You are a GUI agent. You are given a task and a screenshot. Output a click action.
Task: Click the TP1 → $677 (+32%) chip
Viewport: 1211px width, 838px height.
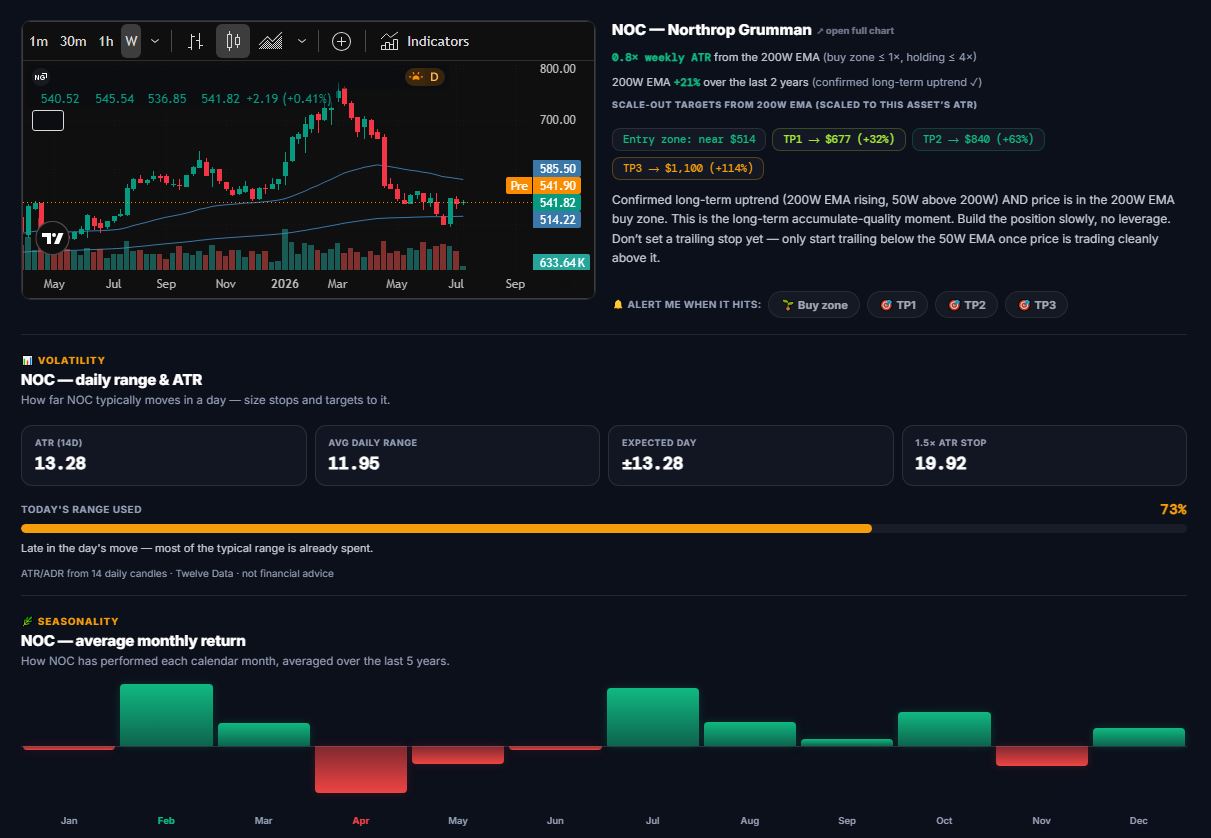click(839, 139)
